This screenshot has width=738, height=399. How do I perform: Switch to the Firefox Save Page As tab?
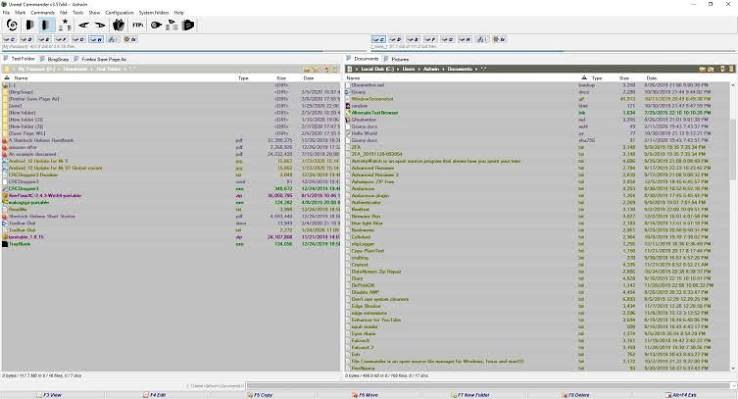click(x=100, y=59)
